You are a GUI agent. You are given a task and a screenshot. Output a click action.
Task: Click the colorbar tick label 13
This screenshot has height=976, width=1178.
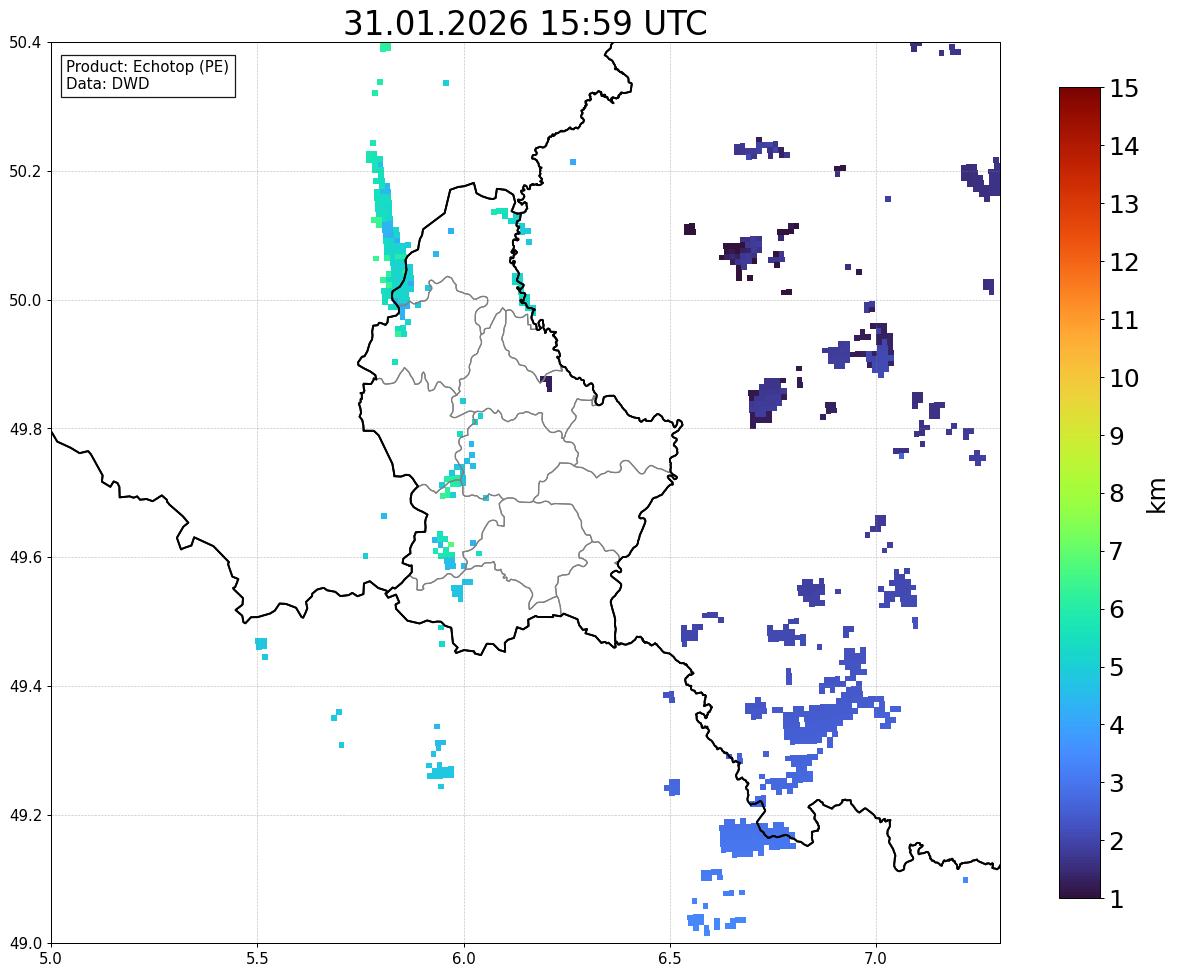pyautogui.click(x=1124, y=204)
